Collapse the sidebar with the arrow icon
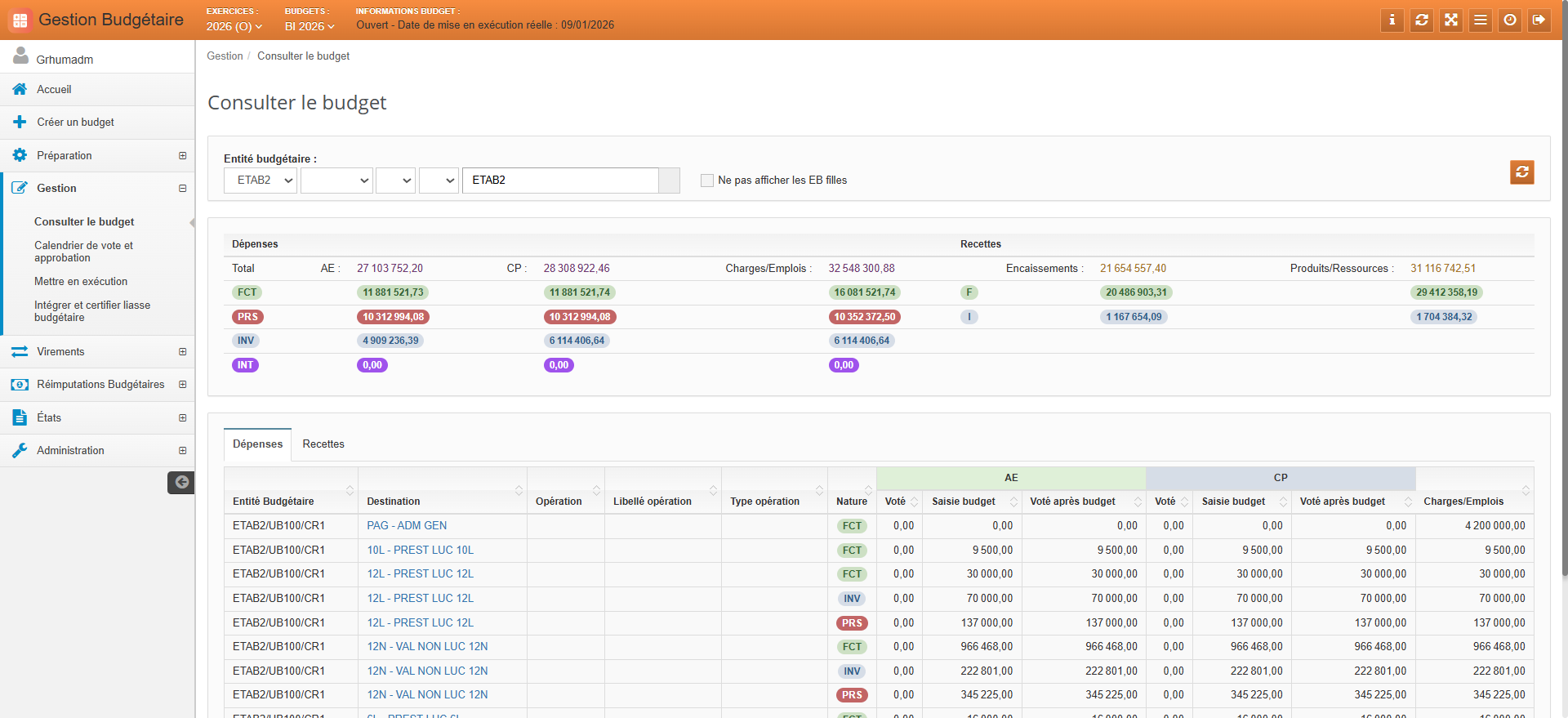Image resolution: width=1568 pixels, height=718 pixels. 181,482
